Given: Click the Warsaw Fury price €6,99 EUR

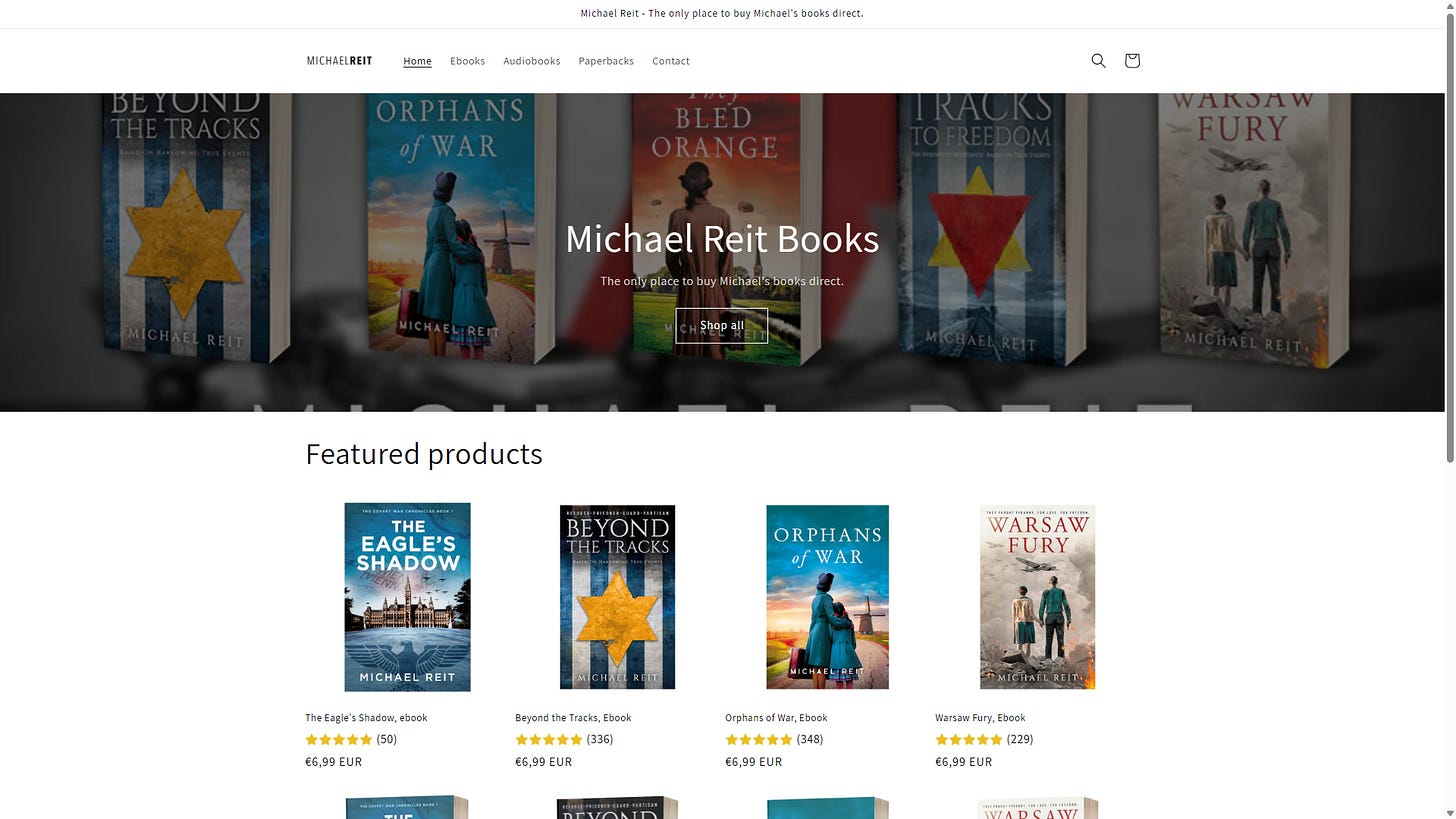Looking at the screenshot, I should (x=963, y=761).
